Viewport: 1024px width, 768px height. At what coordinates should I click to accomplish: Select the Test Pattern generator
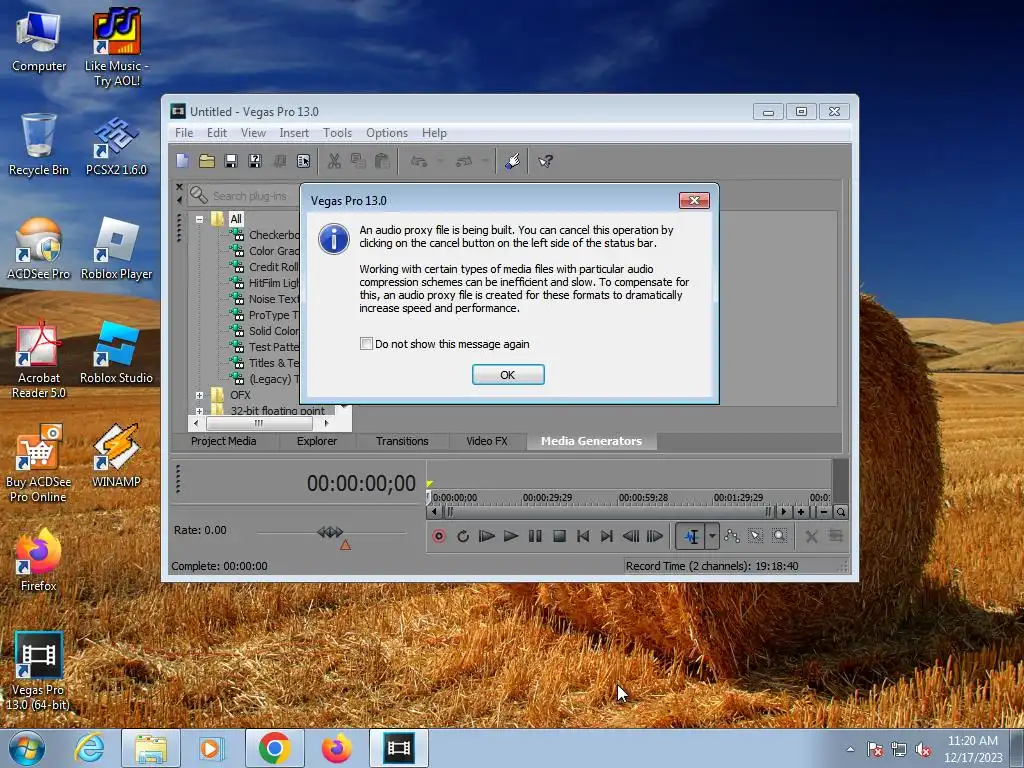click(273, 347)
